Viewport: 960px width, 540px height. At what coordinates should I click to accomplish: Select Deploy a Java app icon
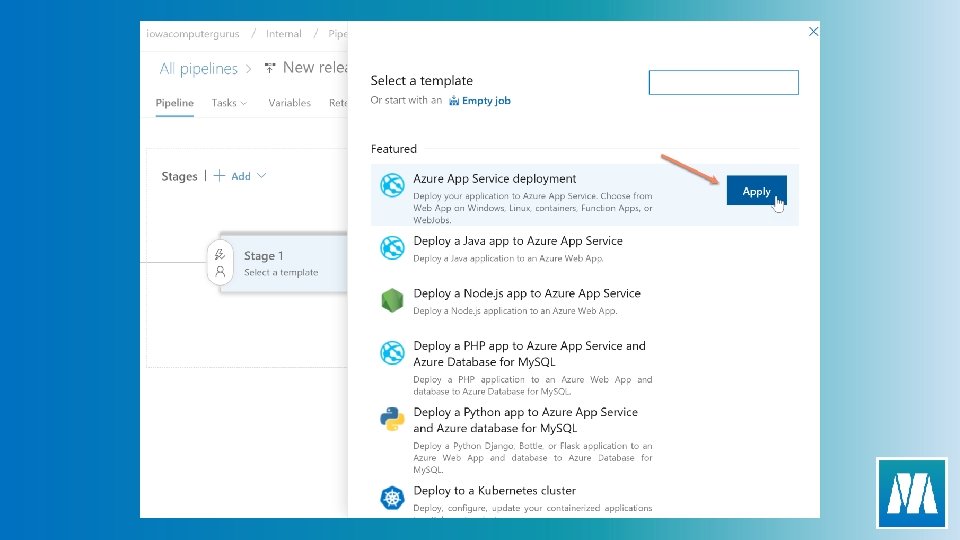point(392,247)
